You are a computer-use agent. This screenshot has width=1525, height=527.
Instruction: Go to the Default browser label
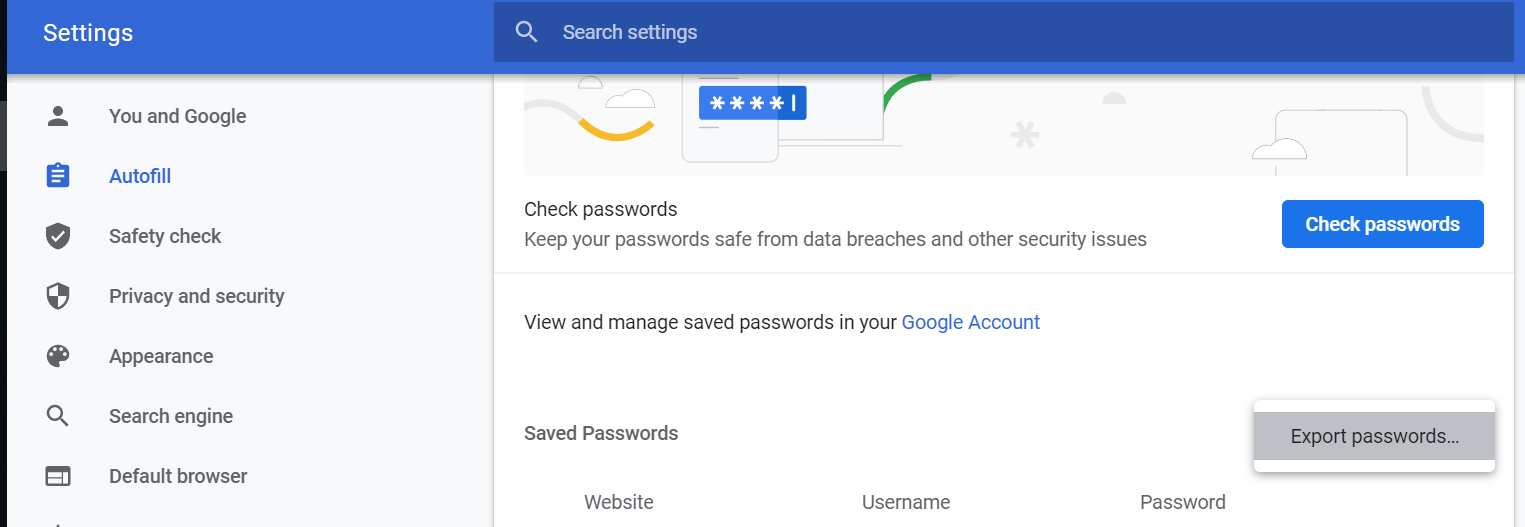click(178, 476)
